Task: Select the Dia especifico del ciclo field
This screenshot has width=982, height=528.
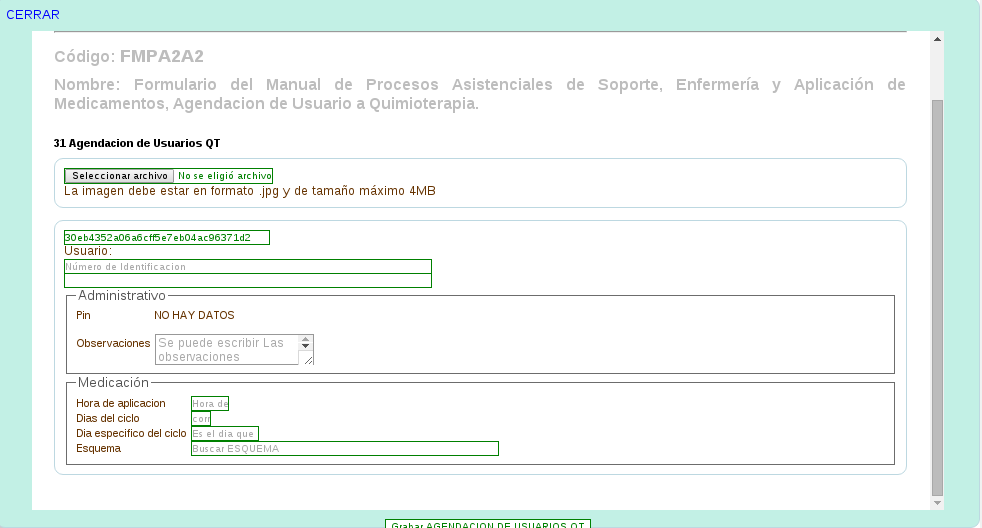Action: (x=224, y=433)
